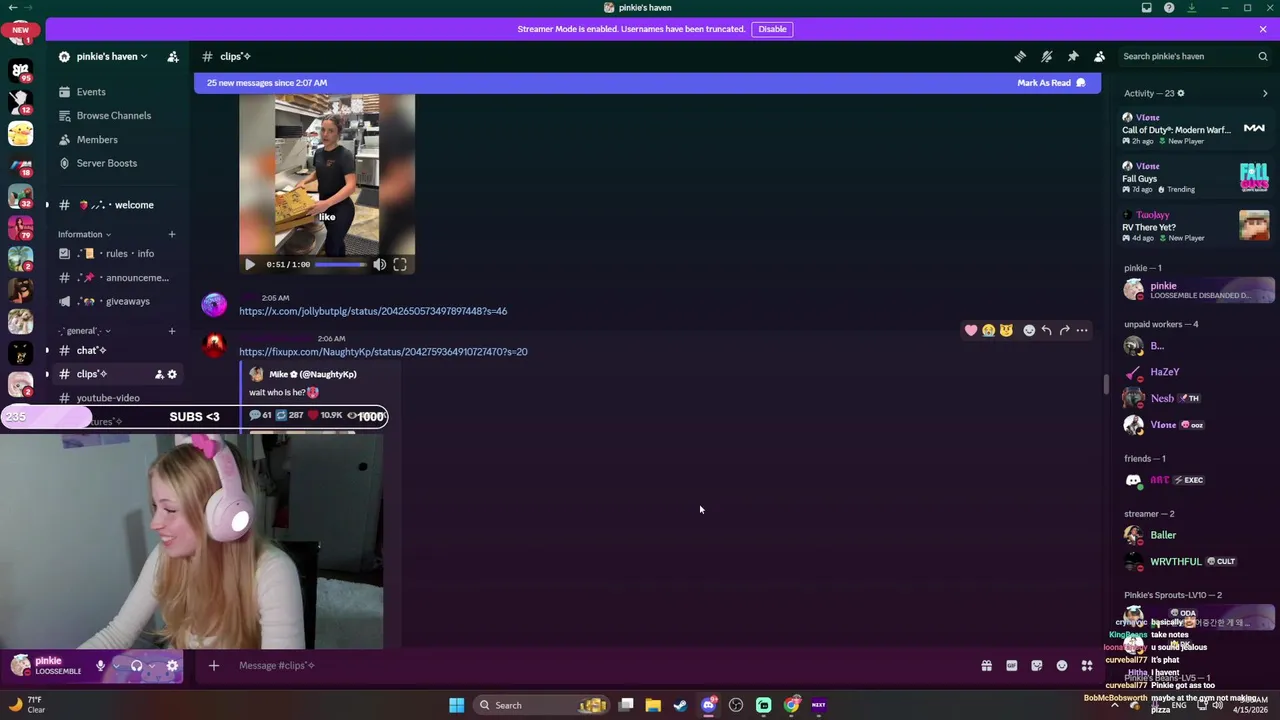Screen dimensions: 1280x720
Task: Click attachment plus button in message bar
Action: pyautogui.click(x=213, y=666)
